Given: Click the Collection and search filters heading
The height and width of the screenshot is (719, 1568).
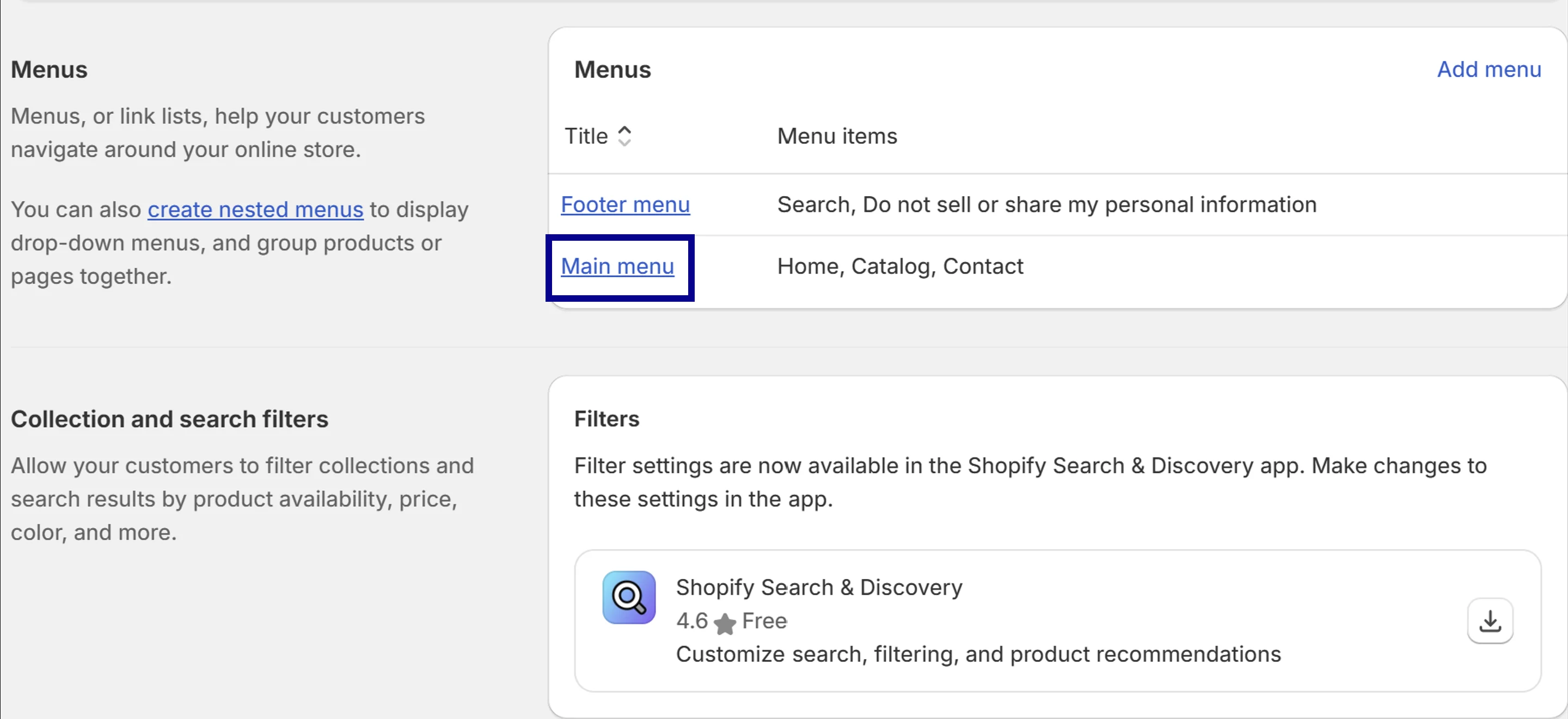Looking at the screenshot, I should tap(170, 419).
